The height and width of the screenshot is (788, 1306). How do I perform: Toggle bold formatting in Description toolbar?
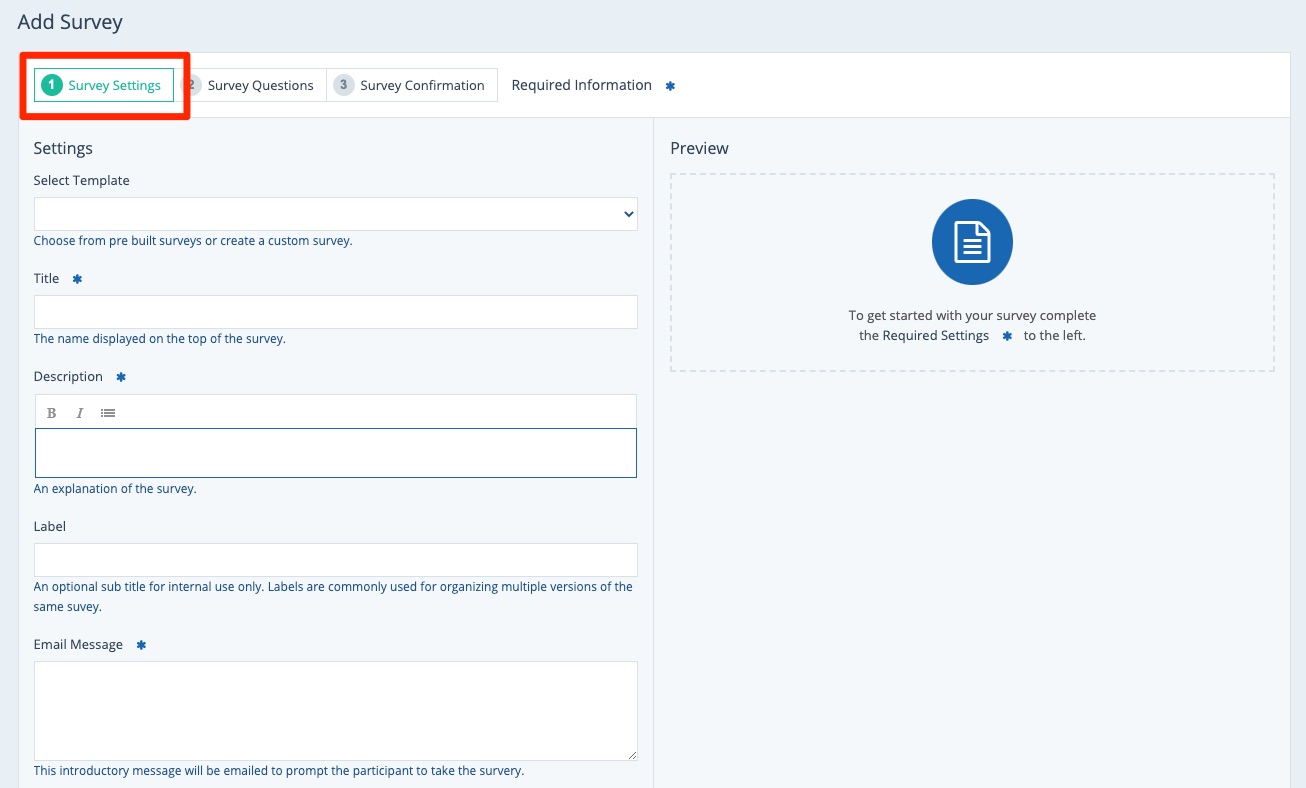click(52, 413)
